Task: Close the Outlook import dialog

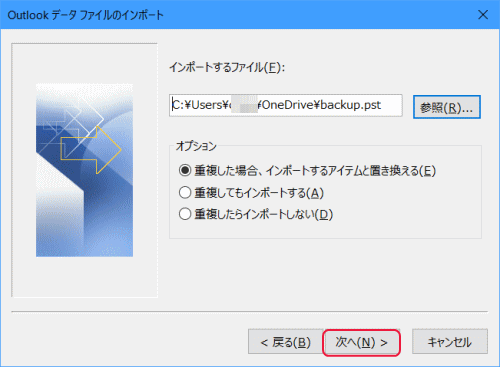Action: click(483, 15)
